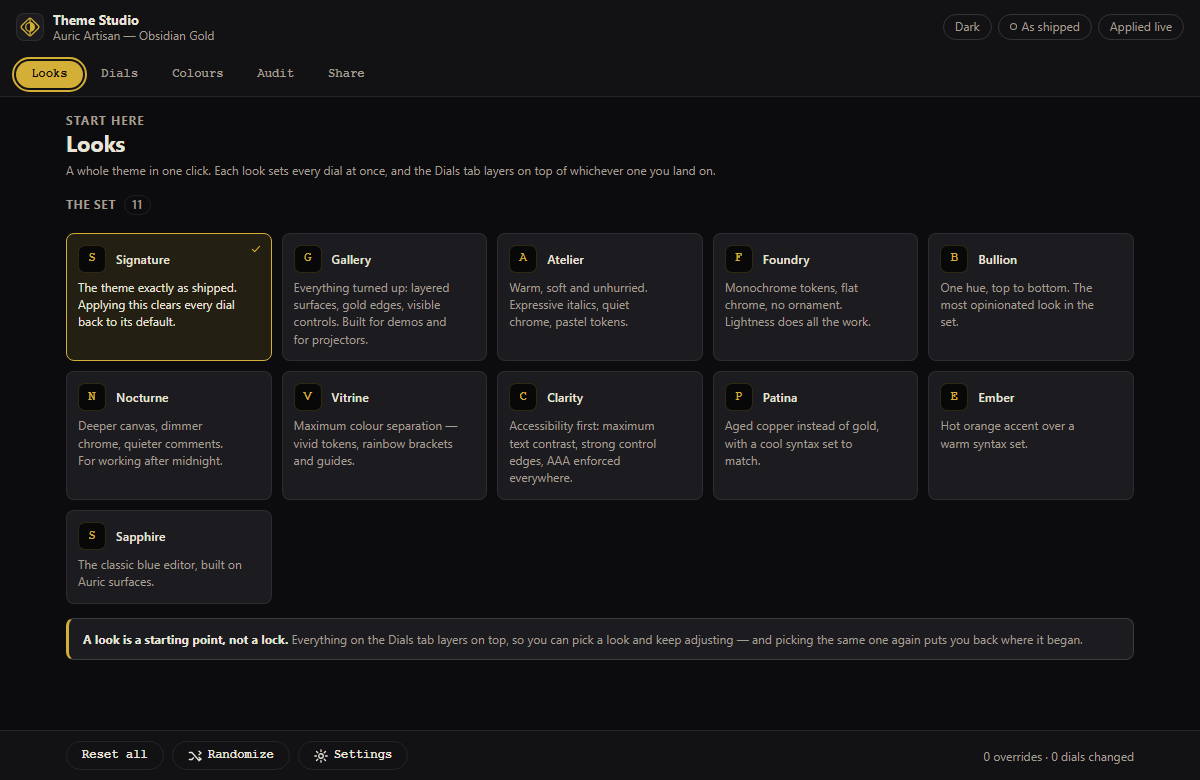The width and height of the screenshot is (1200, 780).
Task: Choose the Ember look title
Action: click(996, 398)
